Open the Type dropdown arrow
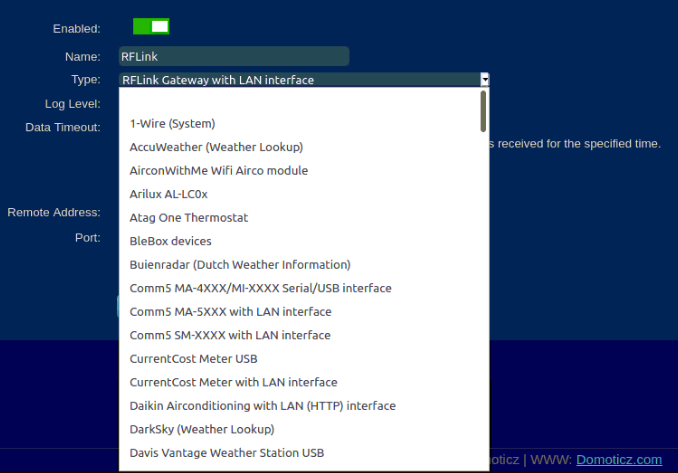 (x=485, y=80)
